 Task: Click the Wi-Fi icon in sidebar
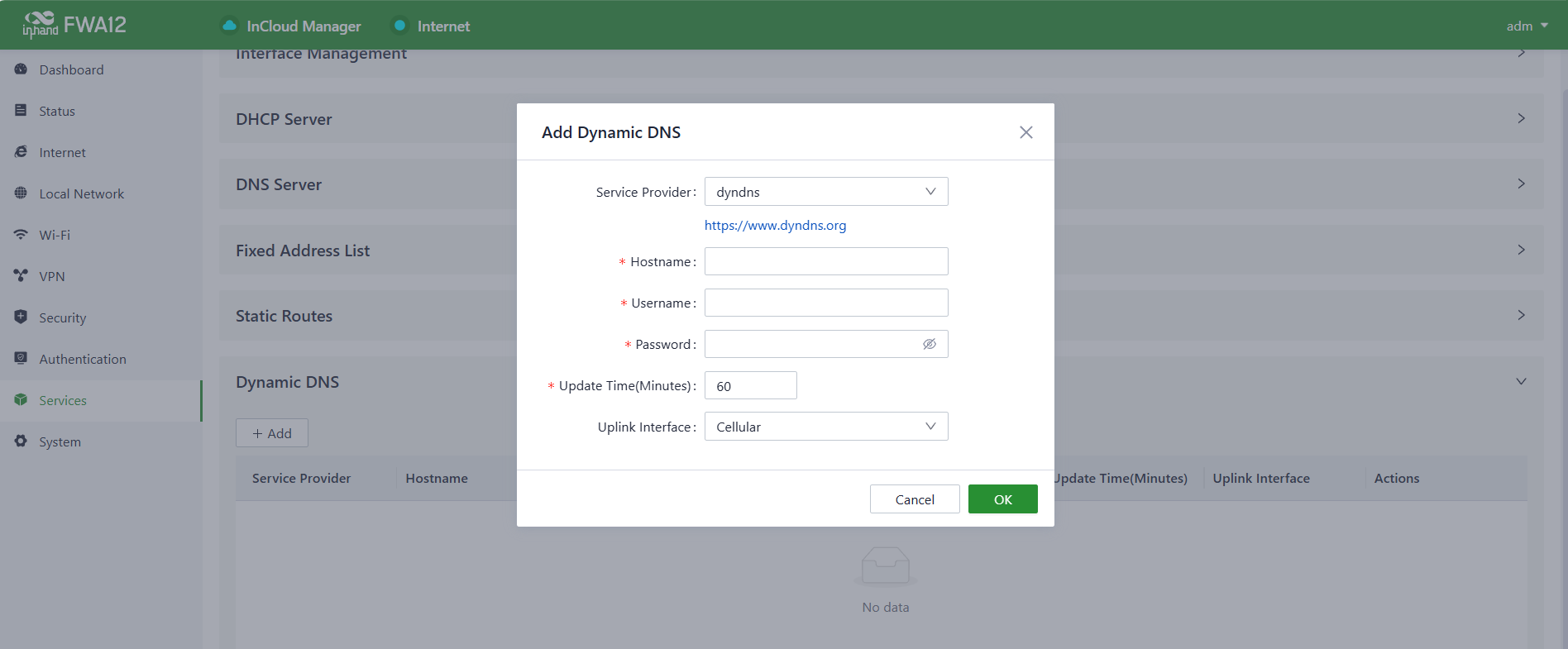tap(21, 235)
